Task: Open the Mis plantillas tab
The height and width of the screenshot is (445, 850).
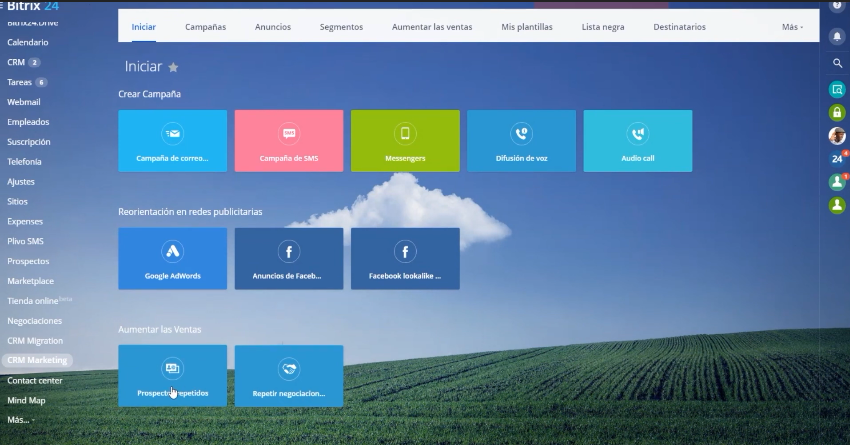Action: click(x=527, y=27)
